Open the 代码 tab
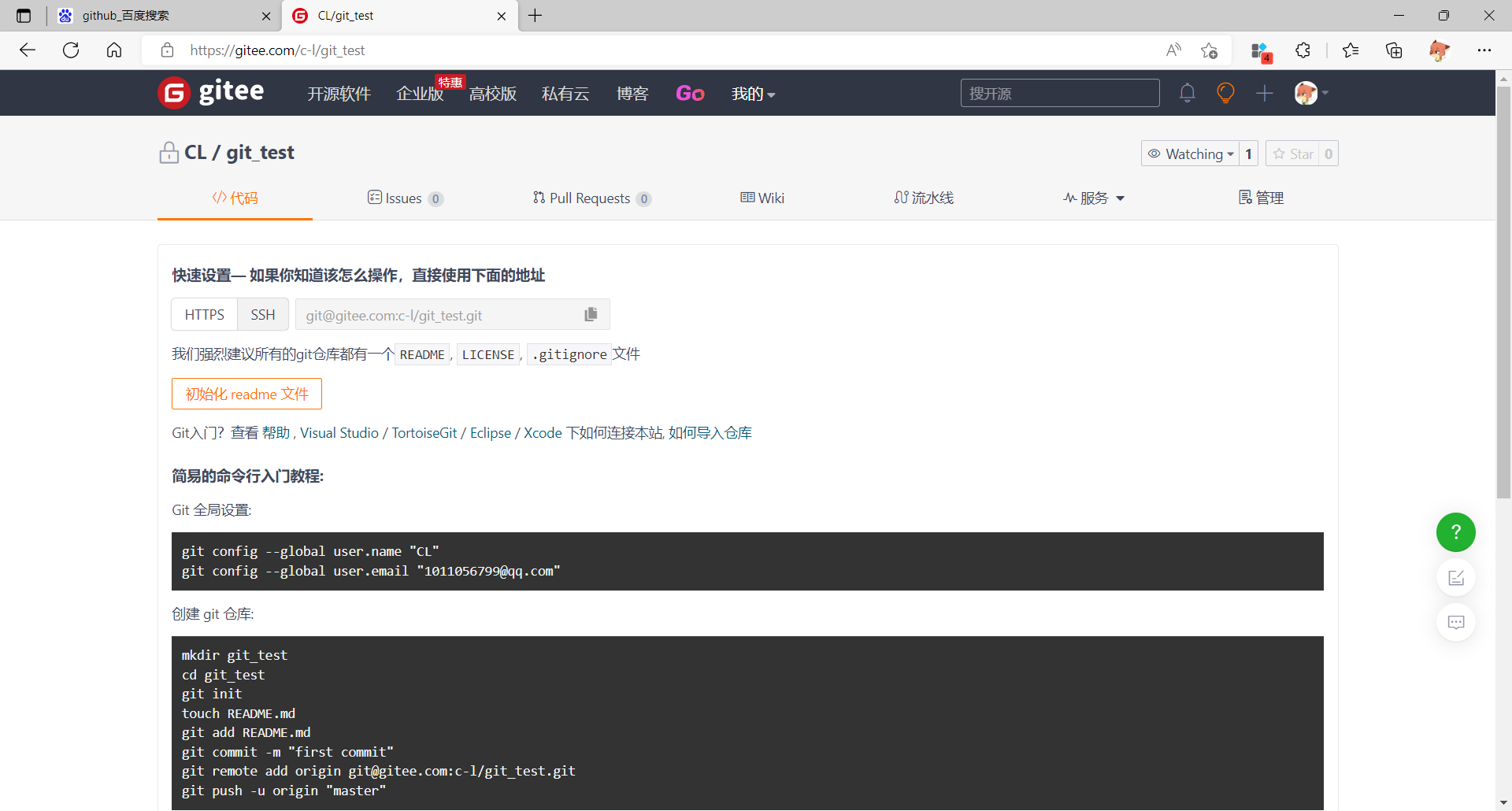This screenshot has height=811, width=1512. point(235,198)
